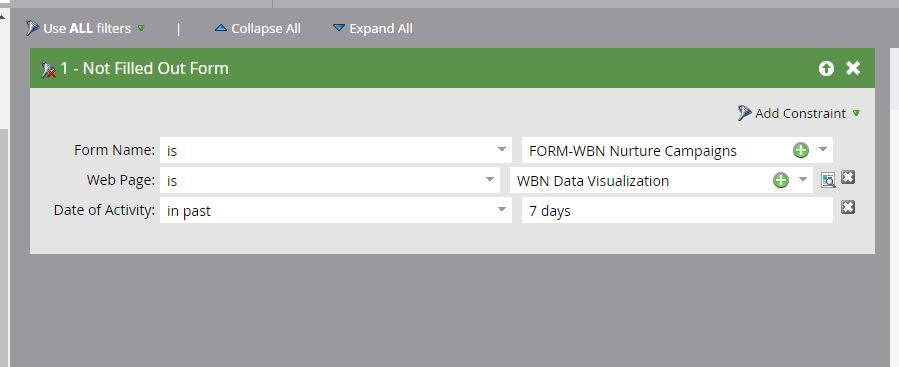Click the Expand All link
The height and width of the screenshot is (367, 899).
click(381, 29)
